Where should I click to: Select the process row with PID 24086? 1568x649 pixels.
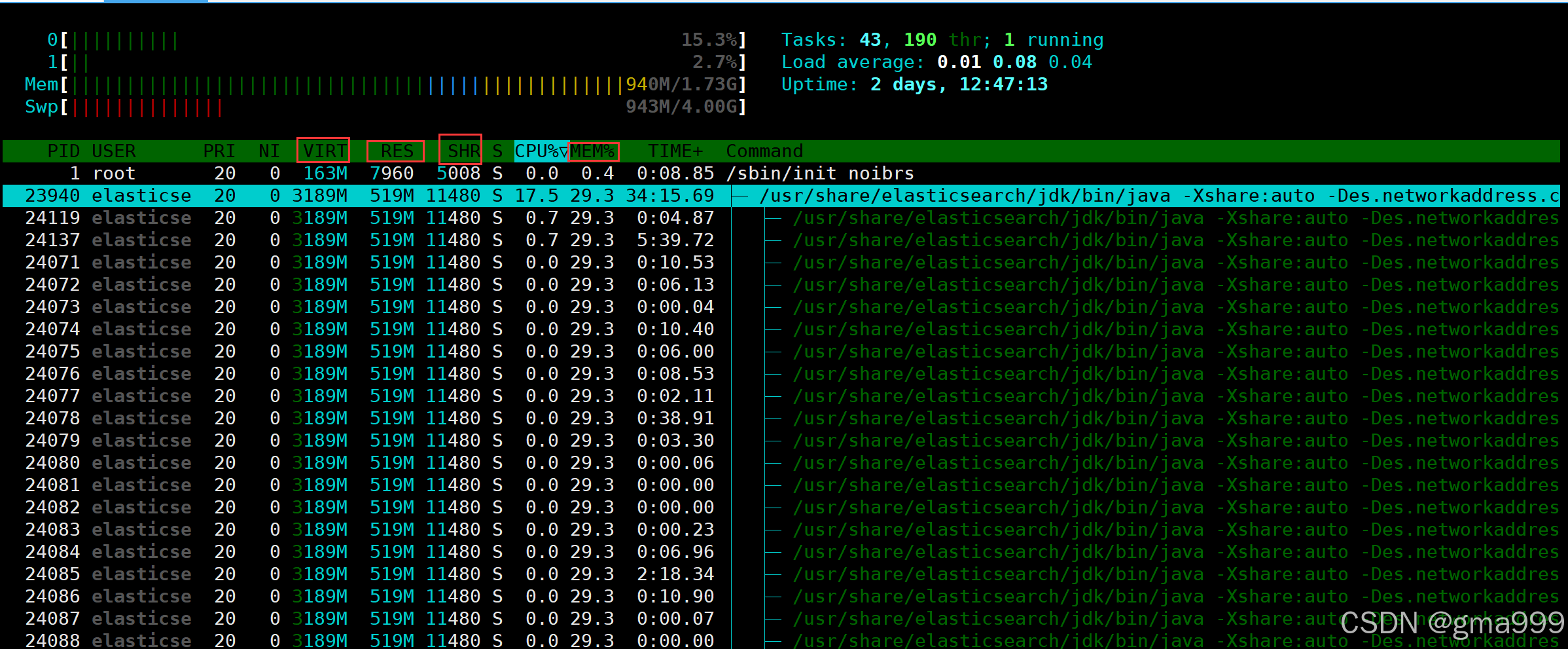(x=781, y=597)
